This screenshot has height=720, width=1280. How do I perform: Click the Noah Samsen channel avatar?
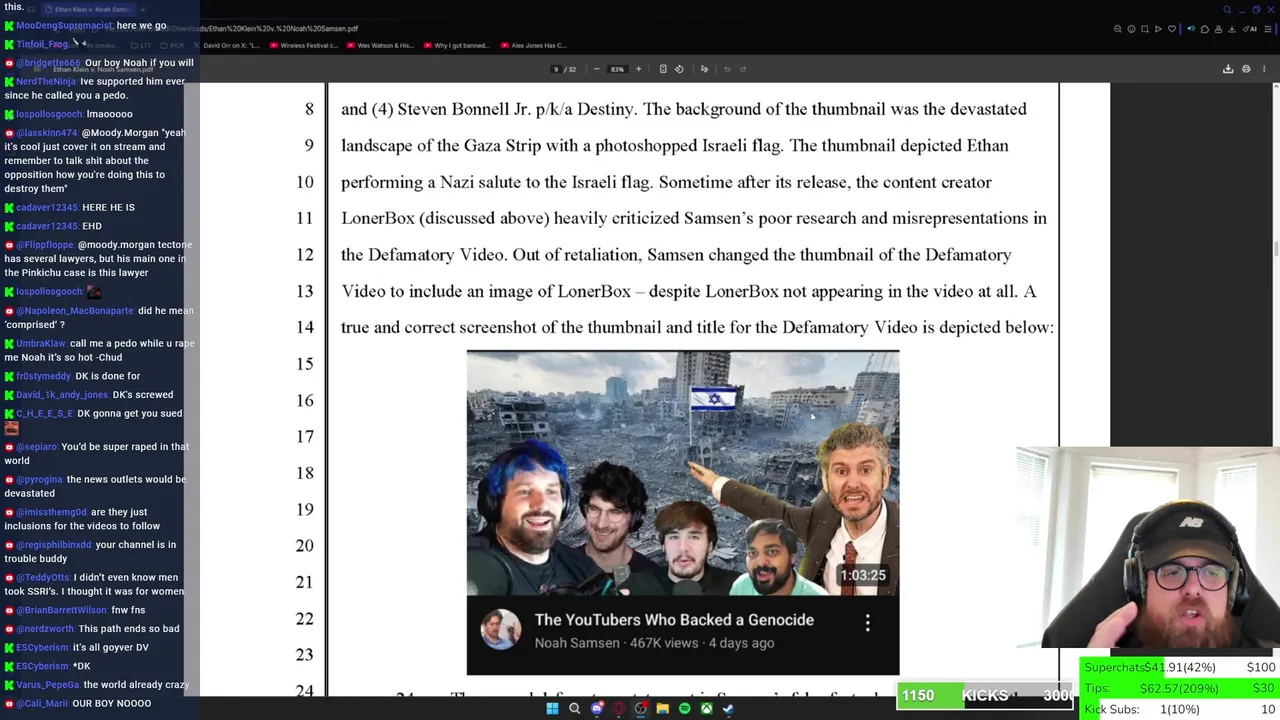click(500, 630)
